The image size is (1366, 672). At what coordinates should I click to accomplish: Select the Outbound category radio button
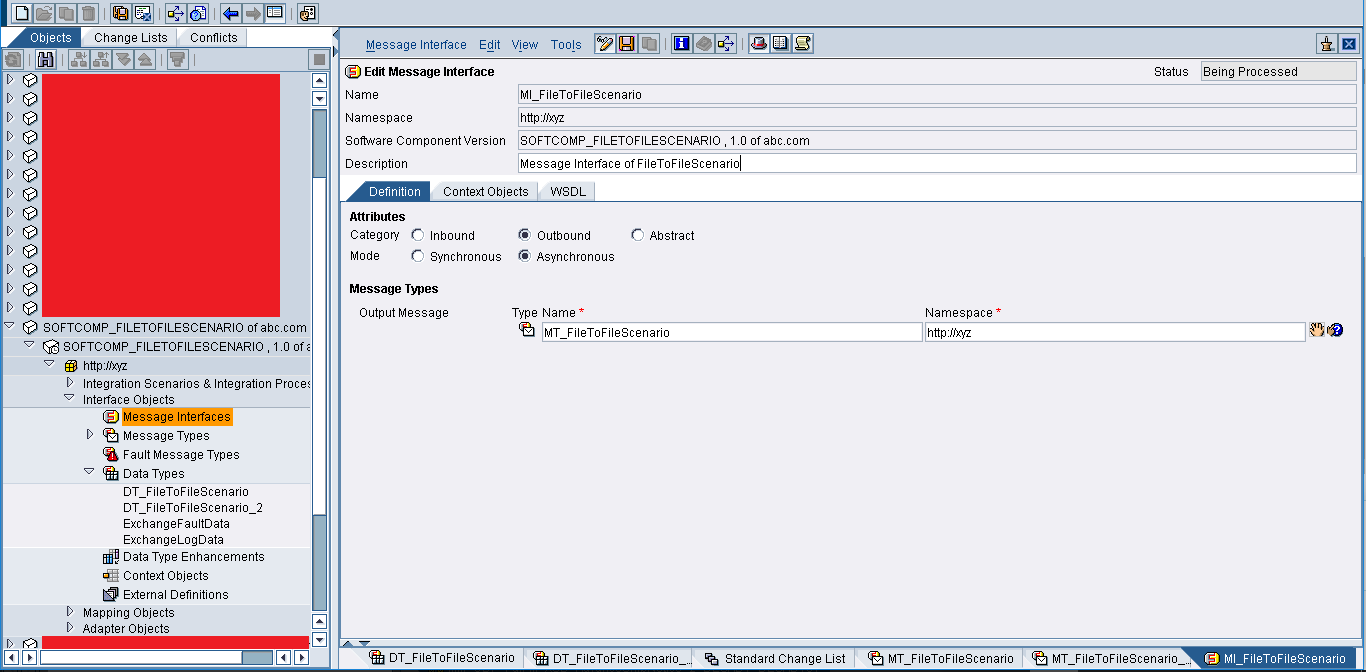point(523,235)
